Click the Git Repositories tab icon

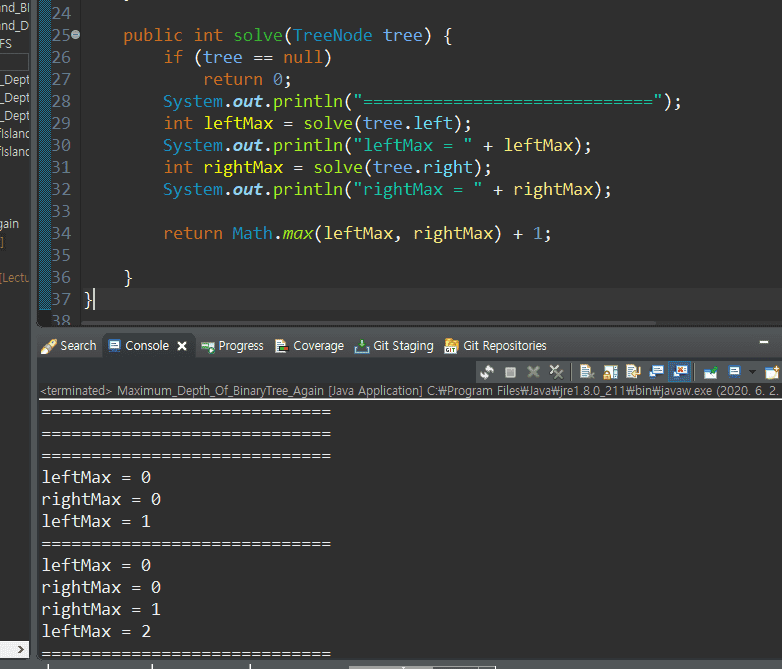coord(451,346)
